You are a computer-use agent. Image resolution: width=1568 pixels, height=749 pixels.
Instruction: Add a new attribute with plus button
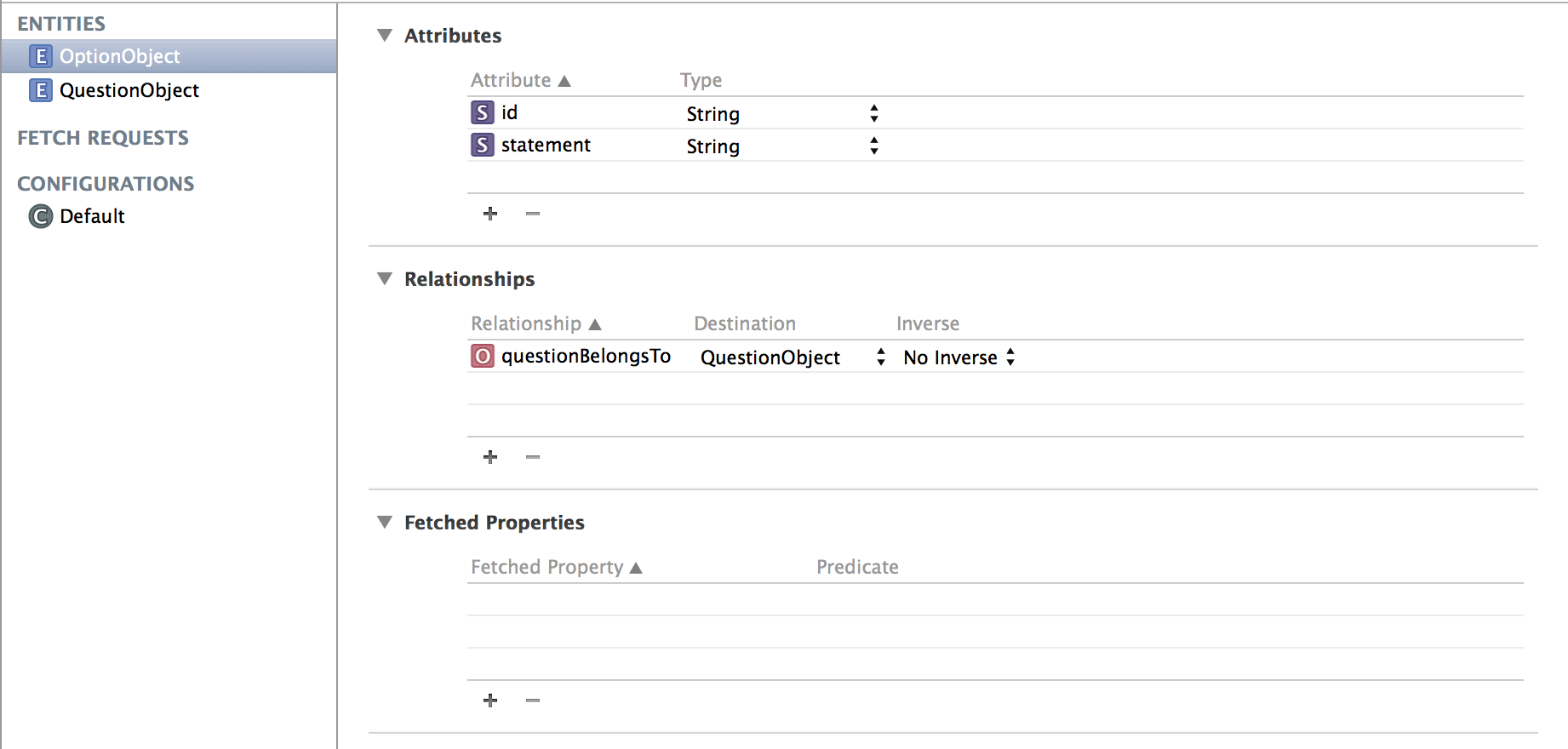click(490, 214)
